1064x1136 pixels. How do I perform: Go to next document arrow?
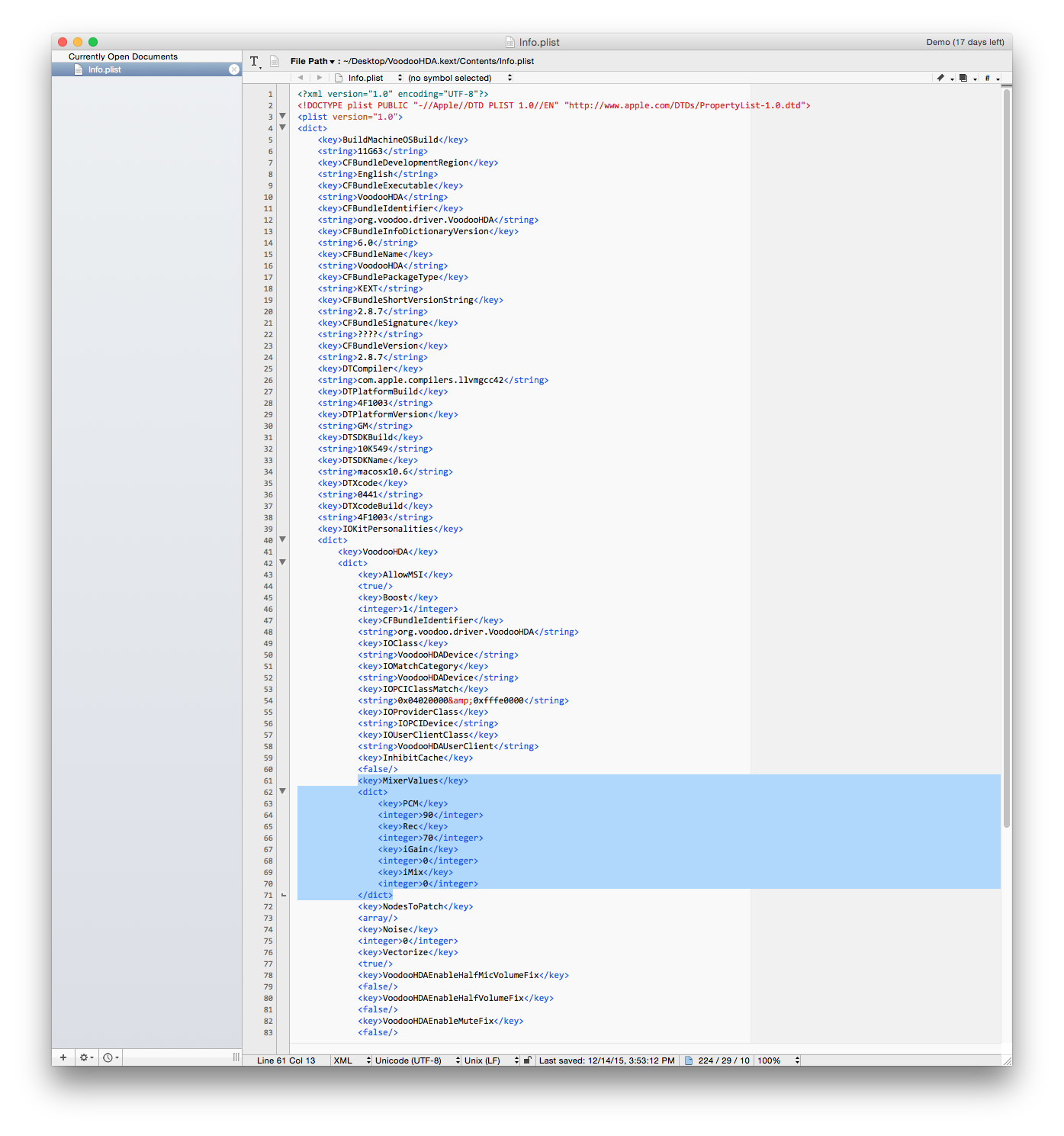pos(320,78)
